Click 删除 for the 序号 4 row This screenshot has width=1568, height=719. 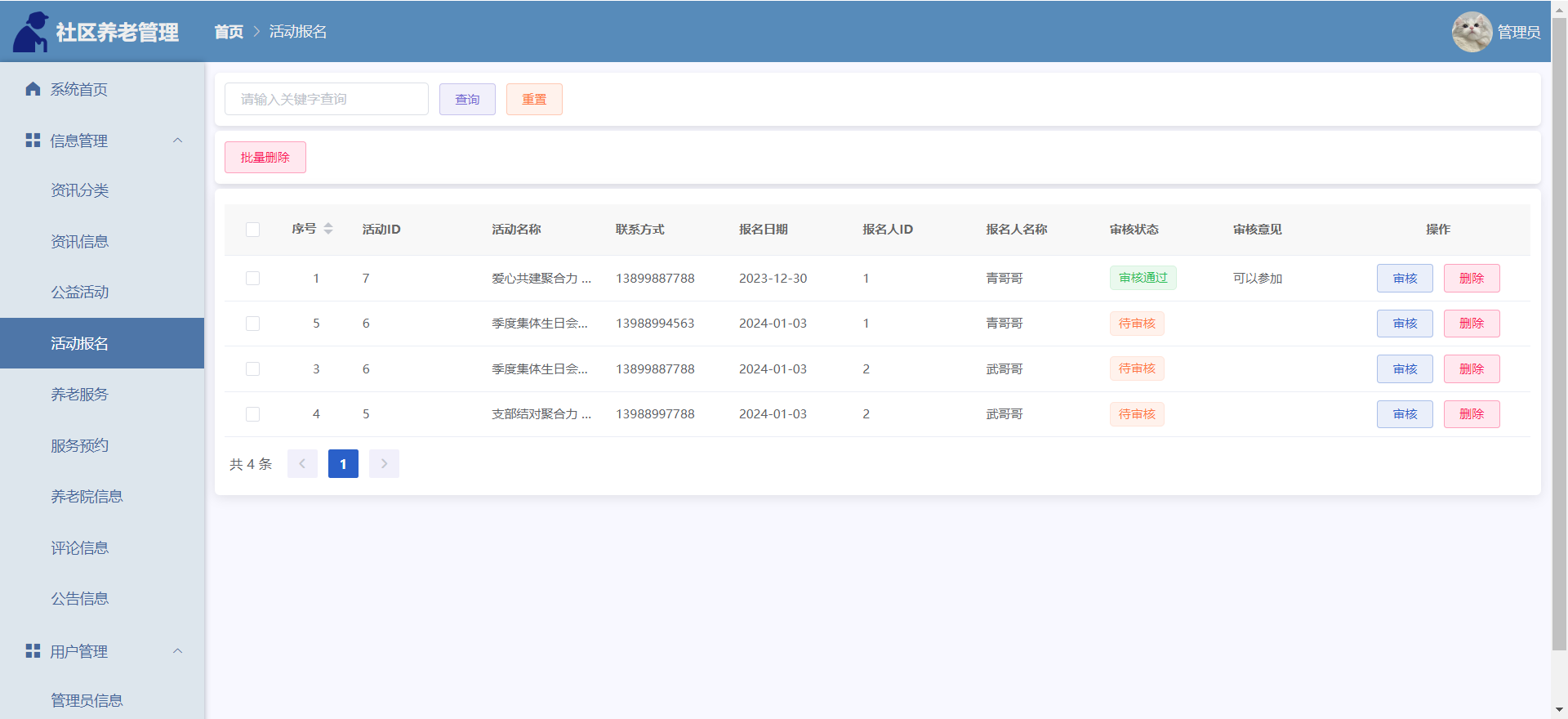pyautogui.click(x=1472, y=414)
